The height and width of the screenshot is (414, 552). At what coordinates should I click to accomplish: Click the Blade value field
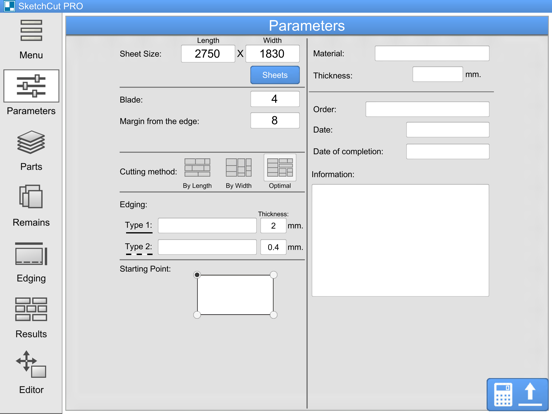point(275,99)
